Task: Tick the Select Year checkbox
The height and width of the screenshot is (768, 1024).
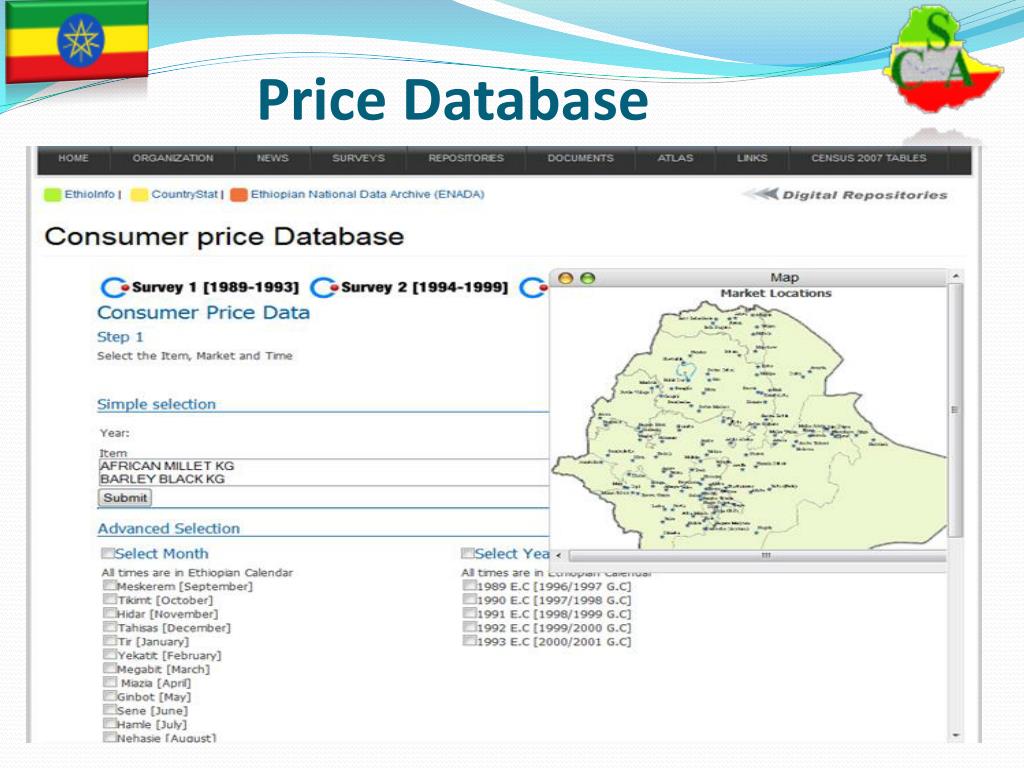Action: click(468, 553)
